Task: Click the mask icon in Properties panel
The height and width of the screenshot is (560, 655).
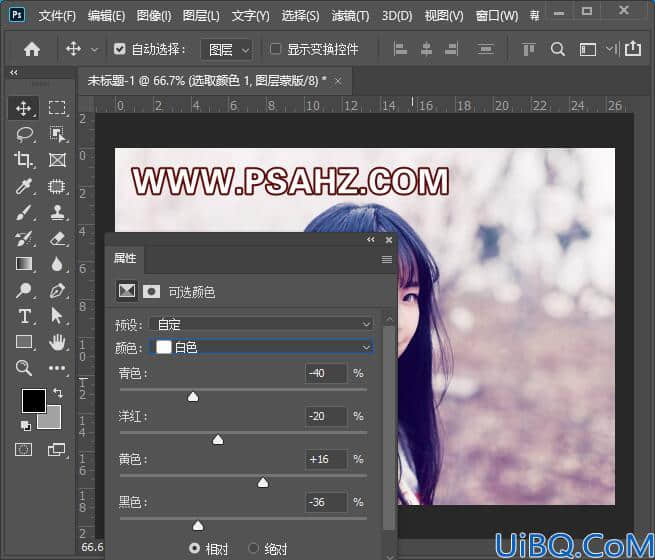Action: coord(151,291)
